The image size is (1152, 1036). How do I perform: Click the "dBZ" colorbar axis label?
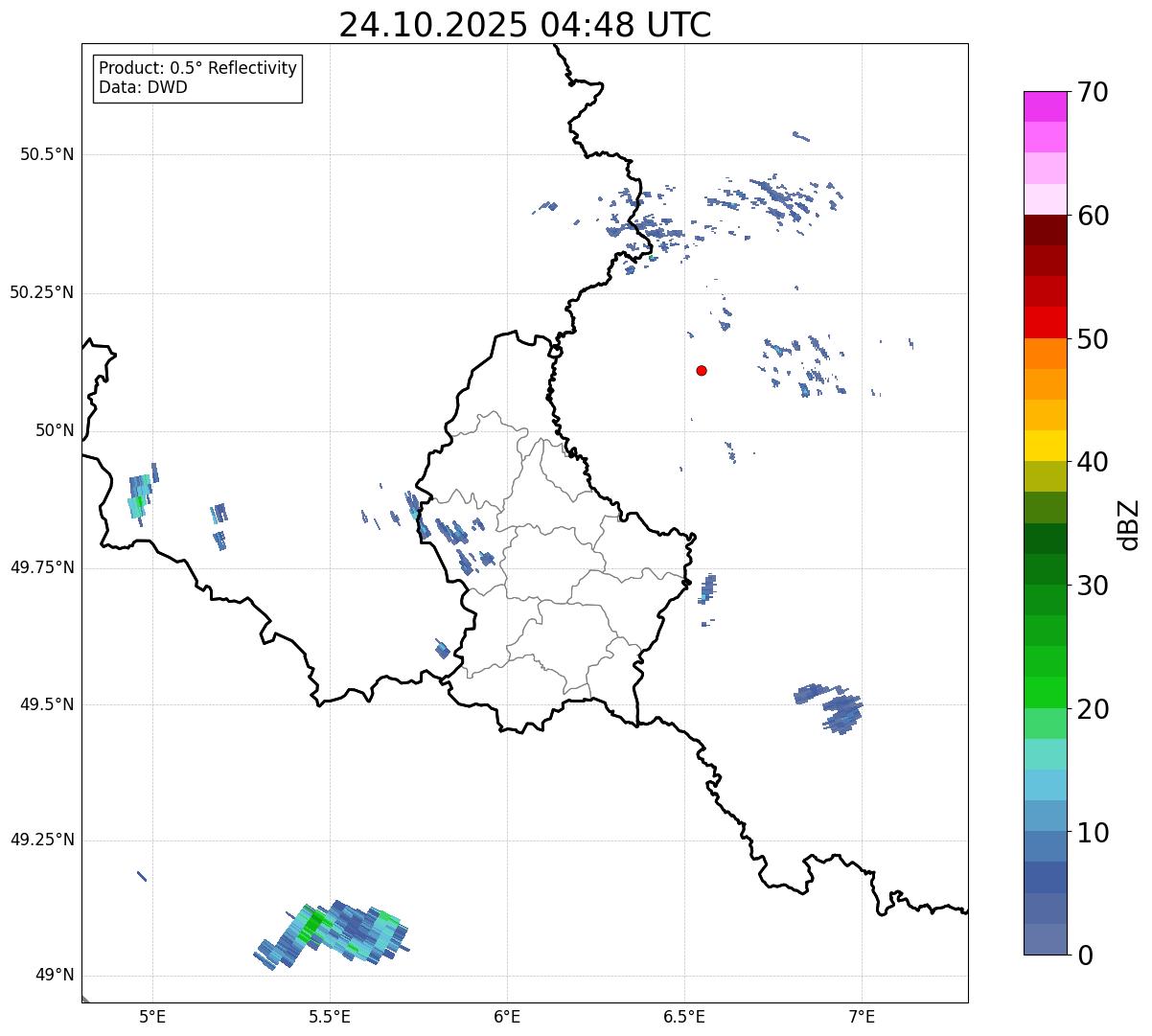pos(1129,523)
